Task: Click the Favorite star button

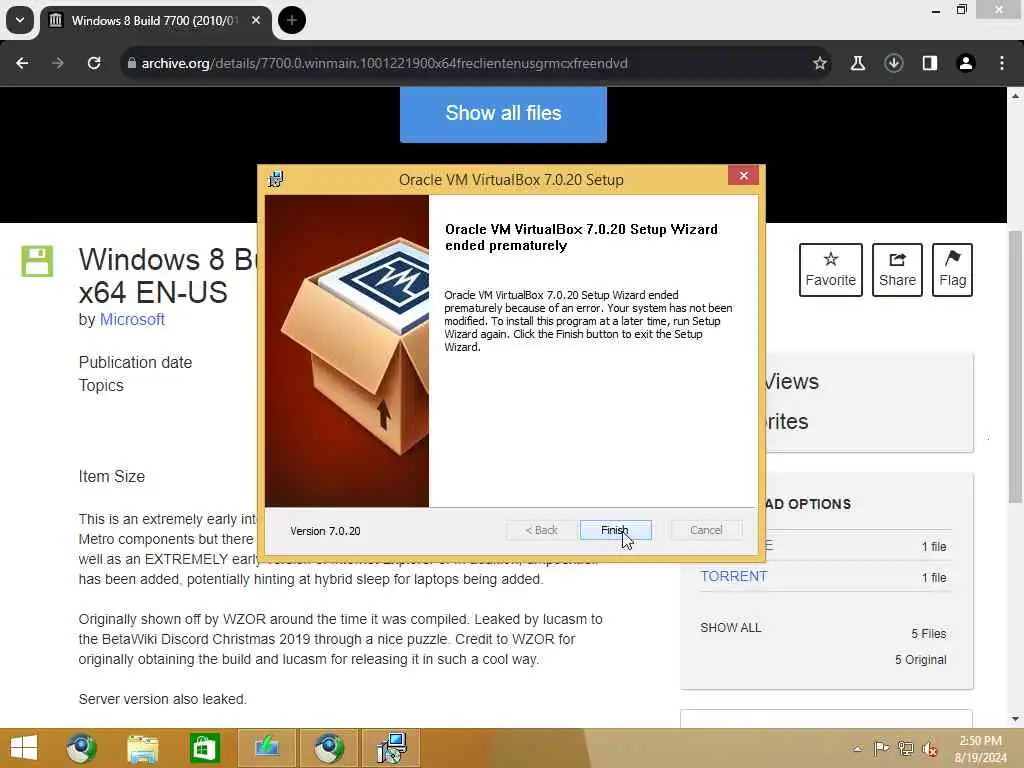Action: click(831, 270)
